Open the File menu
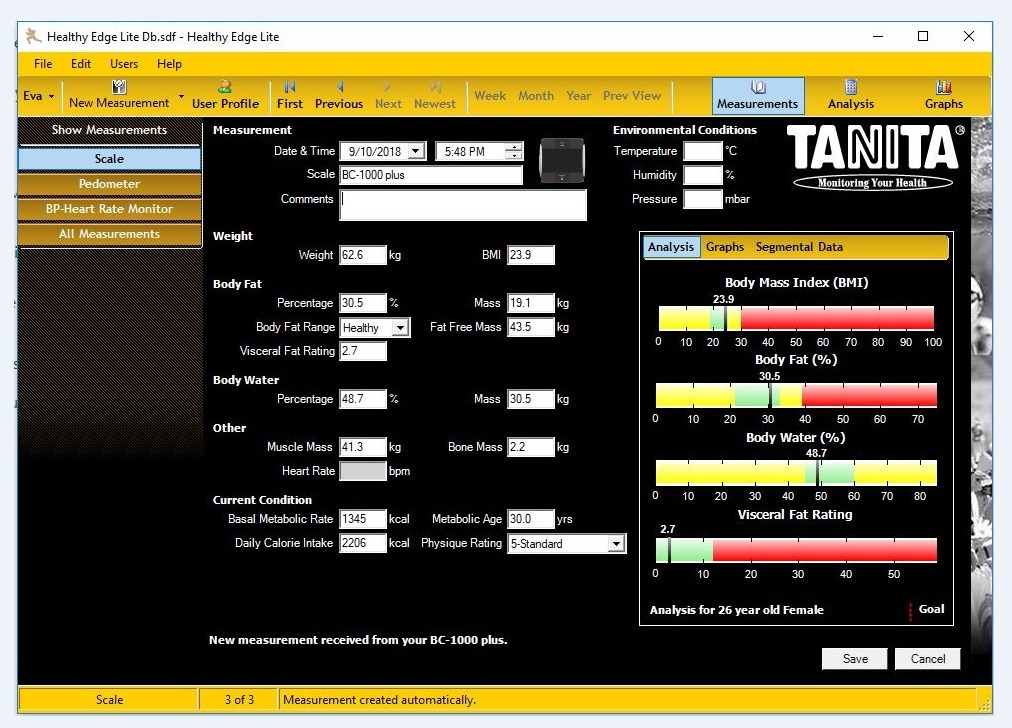Image resolution: width=1012 pixels, height=728 pixels. (x=43, y=63)
